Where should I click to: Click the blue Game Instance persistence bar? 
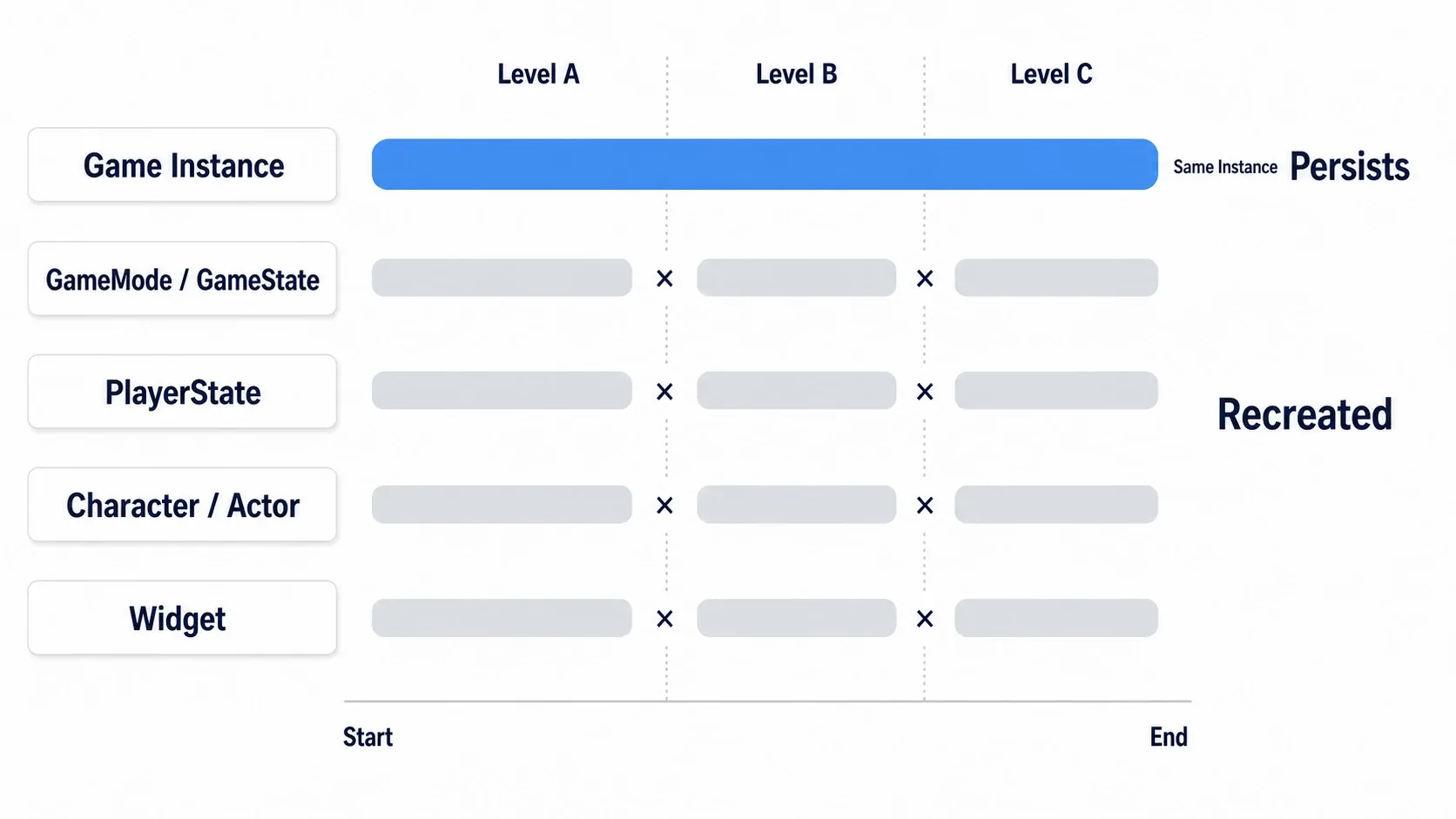[x=765, y=164]
